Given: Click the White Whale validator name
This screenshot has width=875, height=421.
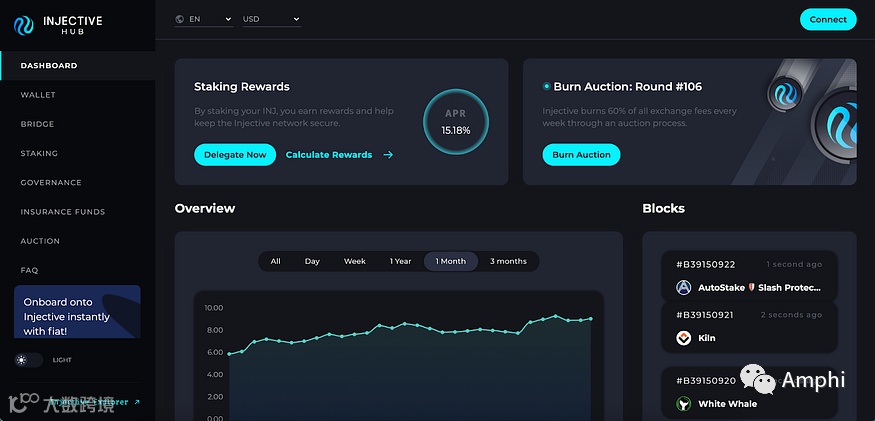Looking at the screenshot, I should (728, 404).
